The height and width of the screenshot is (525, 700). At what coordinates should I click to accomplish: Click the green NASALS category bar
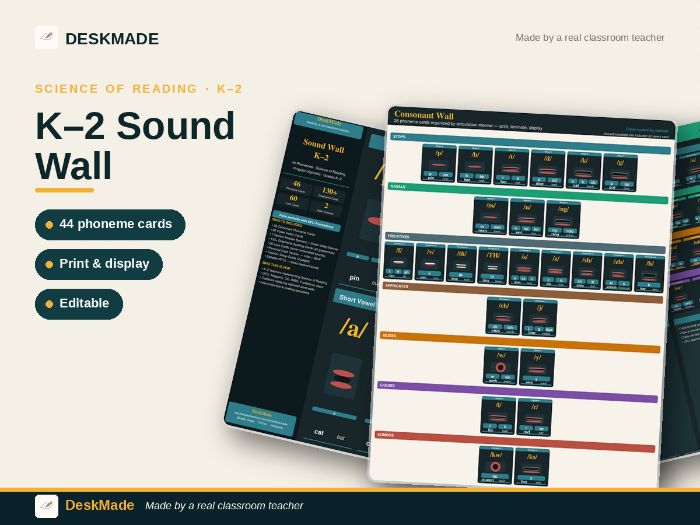pos(528,193)
